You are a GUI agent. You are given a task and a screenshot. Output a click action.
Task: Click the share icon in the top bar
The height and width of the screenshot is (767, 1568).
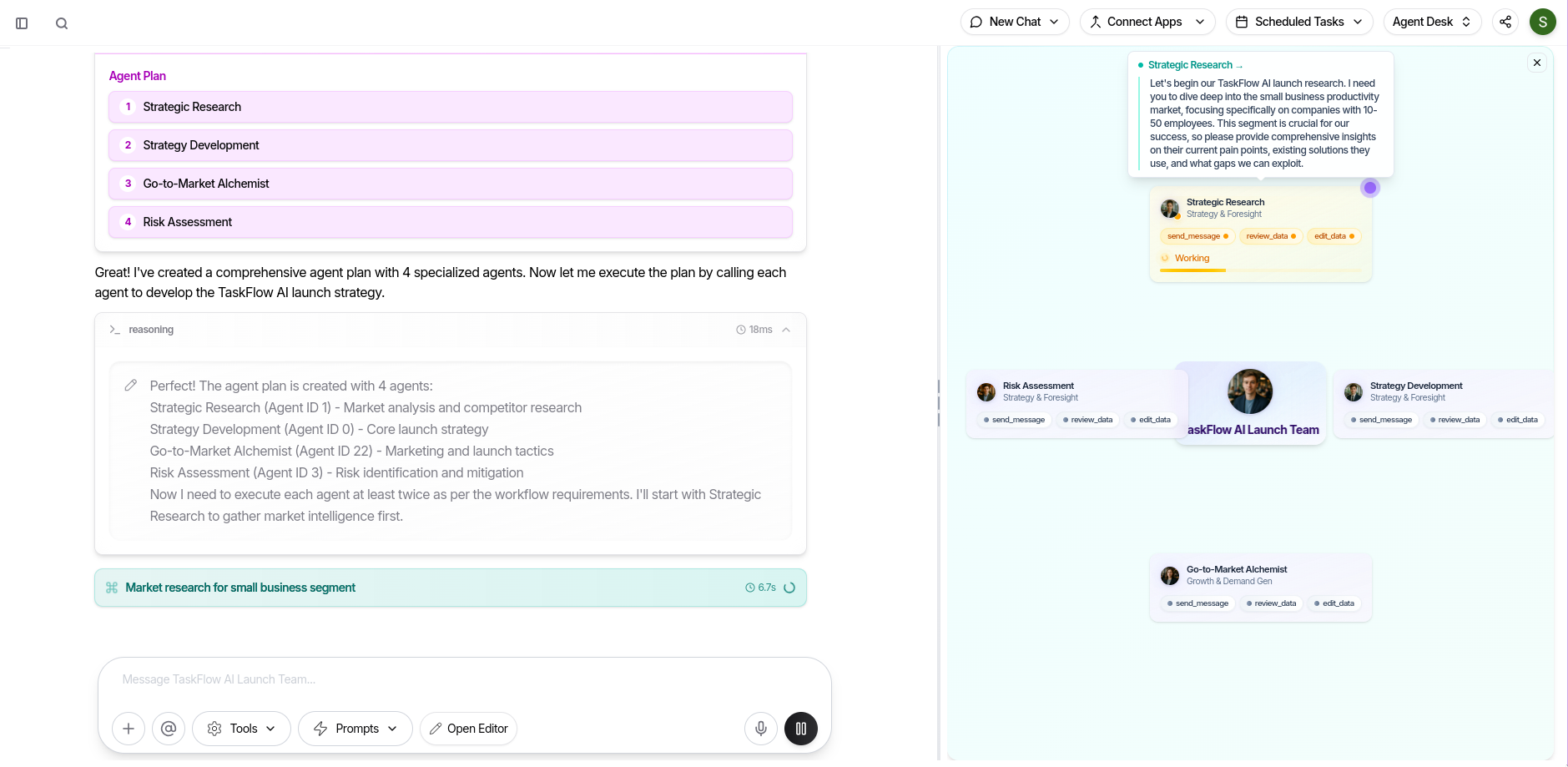(1505, 22)
